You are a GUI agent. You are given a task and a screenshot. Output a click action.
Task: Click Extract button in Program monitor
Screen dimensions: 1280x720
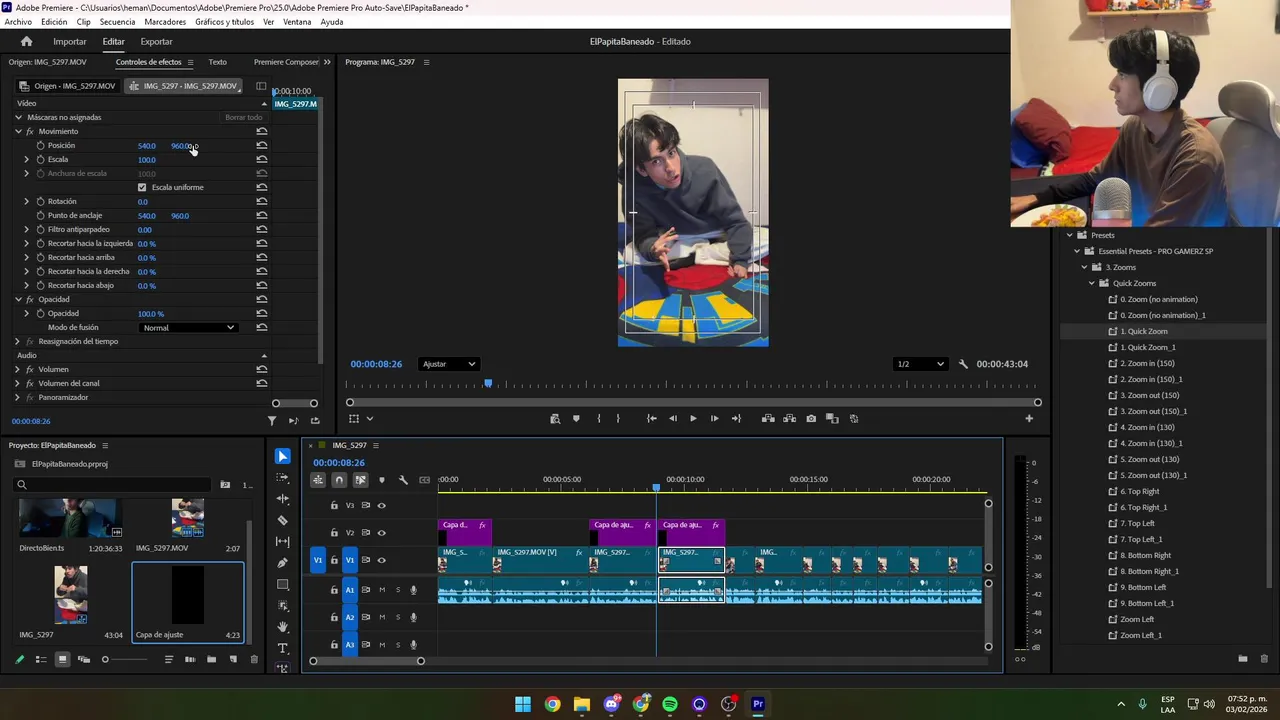(x=789, y=419)
